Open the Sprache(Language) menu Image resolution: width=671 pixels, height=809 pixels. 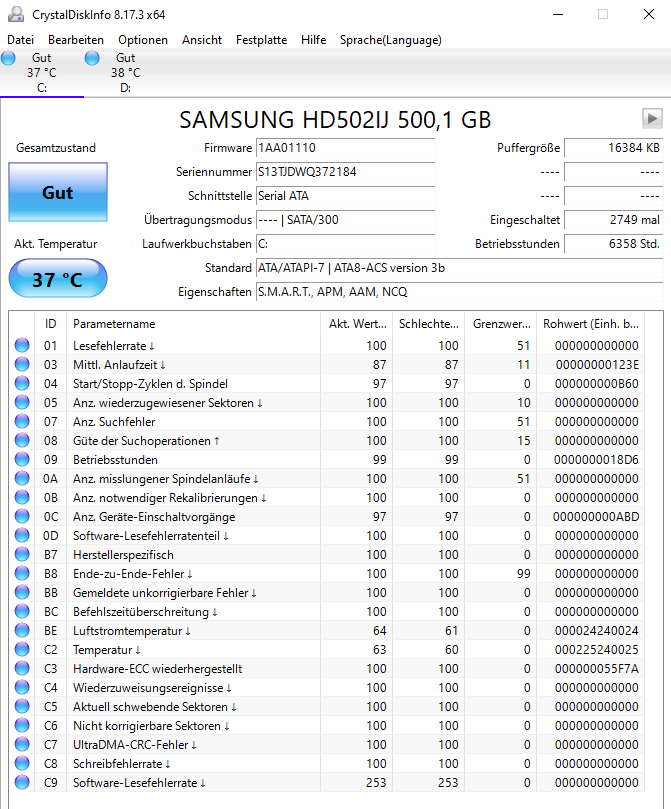pos(390,40)
